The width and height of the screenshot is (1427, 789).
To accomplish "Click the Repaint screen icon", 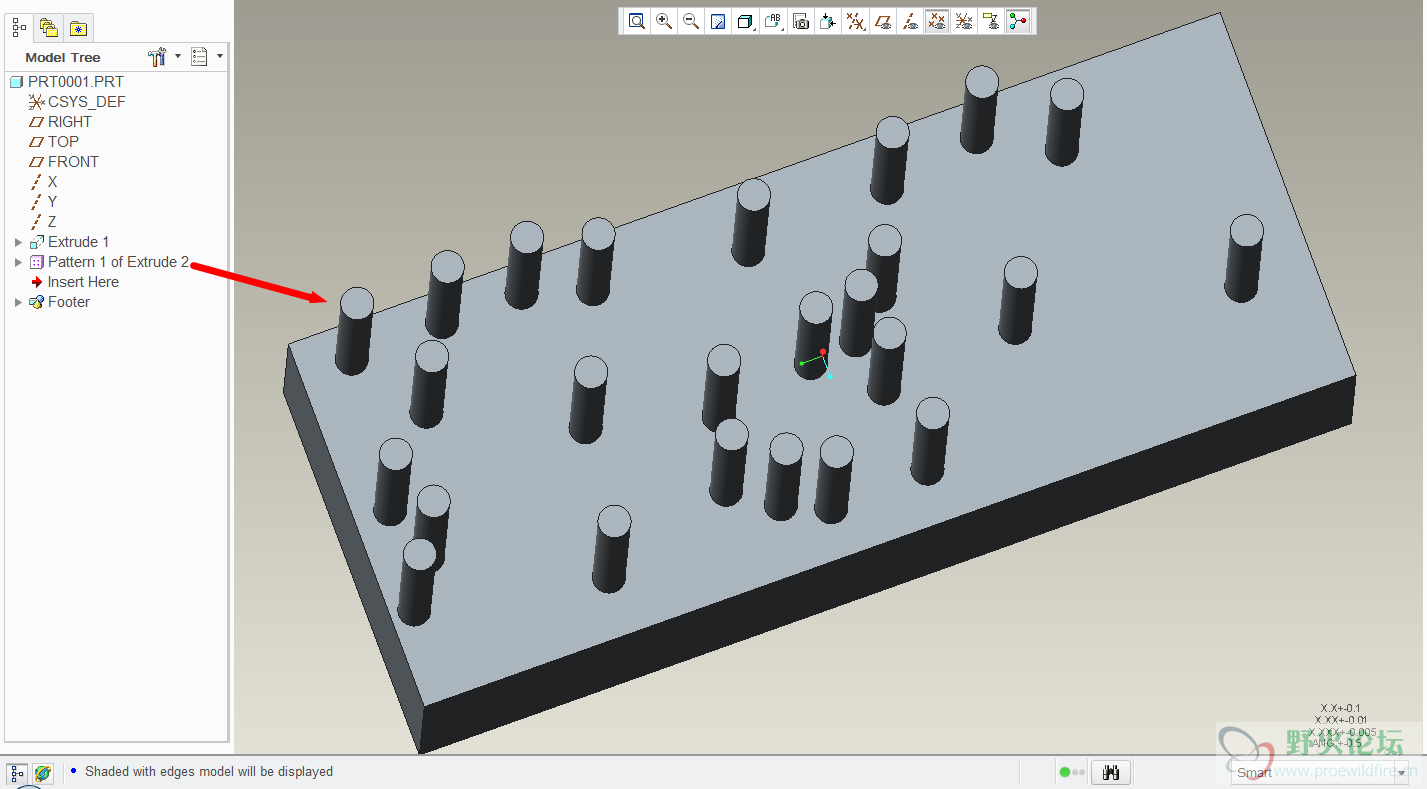I will tap(718, 21).
